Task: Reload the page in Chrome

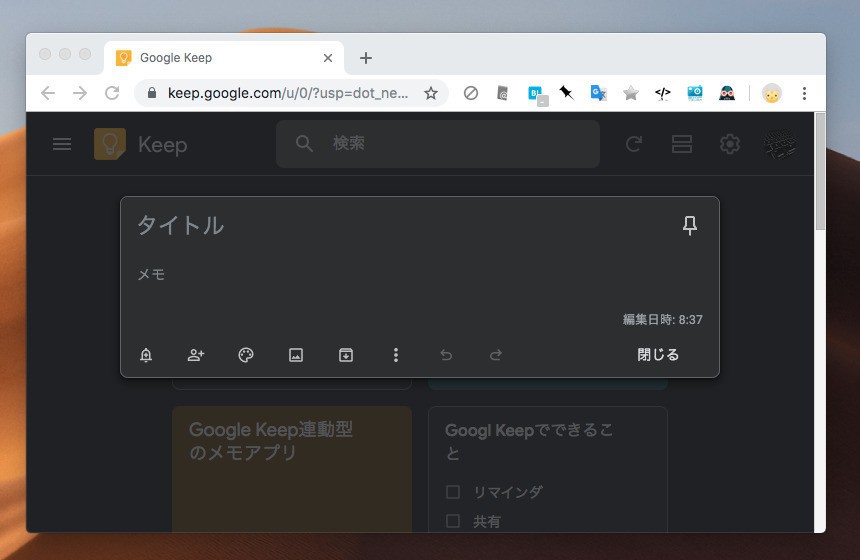Action: coord(112,93)
